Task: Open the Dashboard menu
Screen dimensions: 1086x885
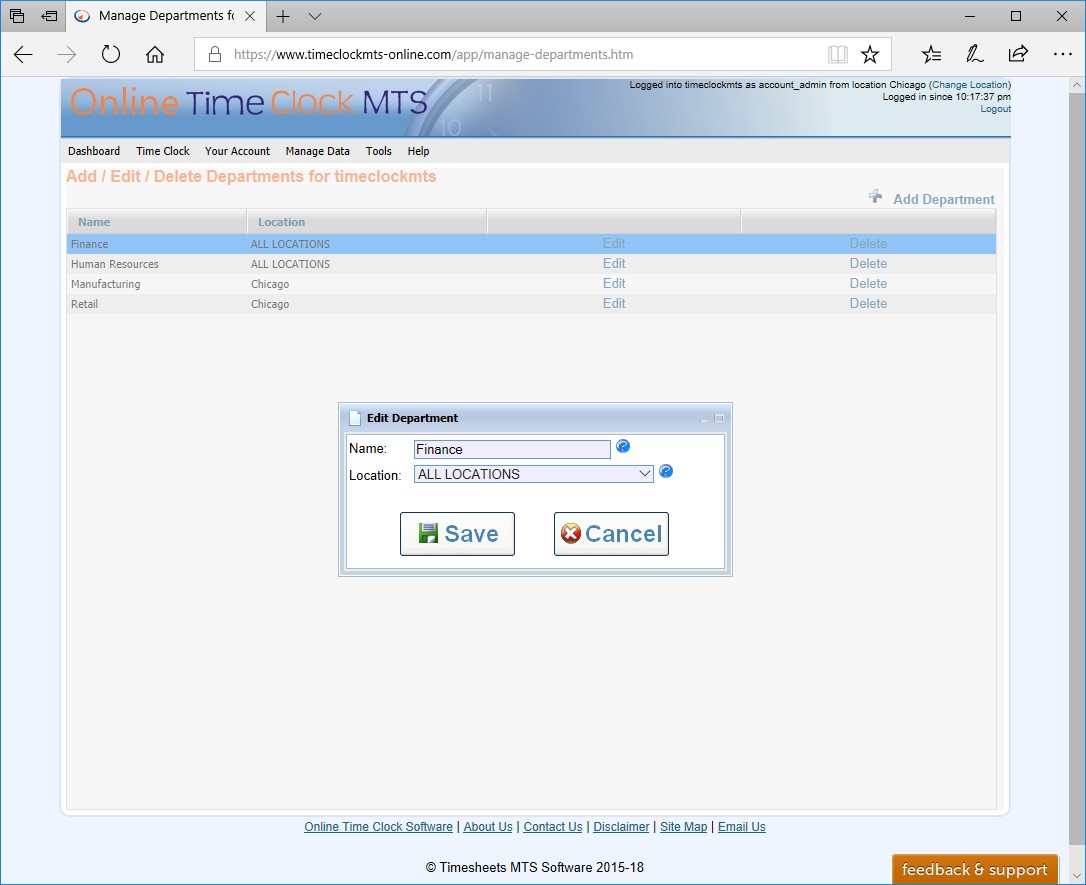Action: click(94, 151)
